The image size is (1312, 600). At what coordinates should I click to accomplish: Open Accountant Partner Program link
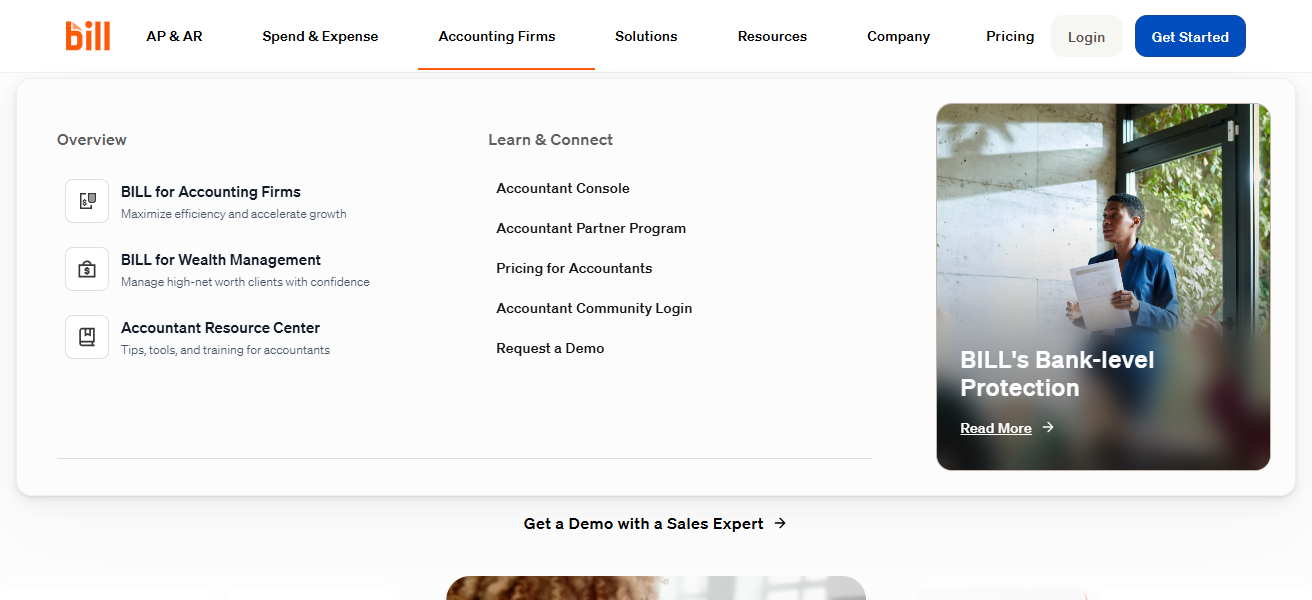coord(591,228)
